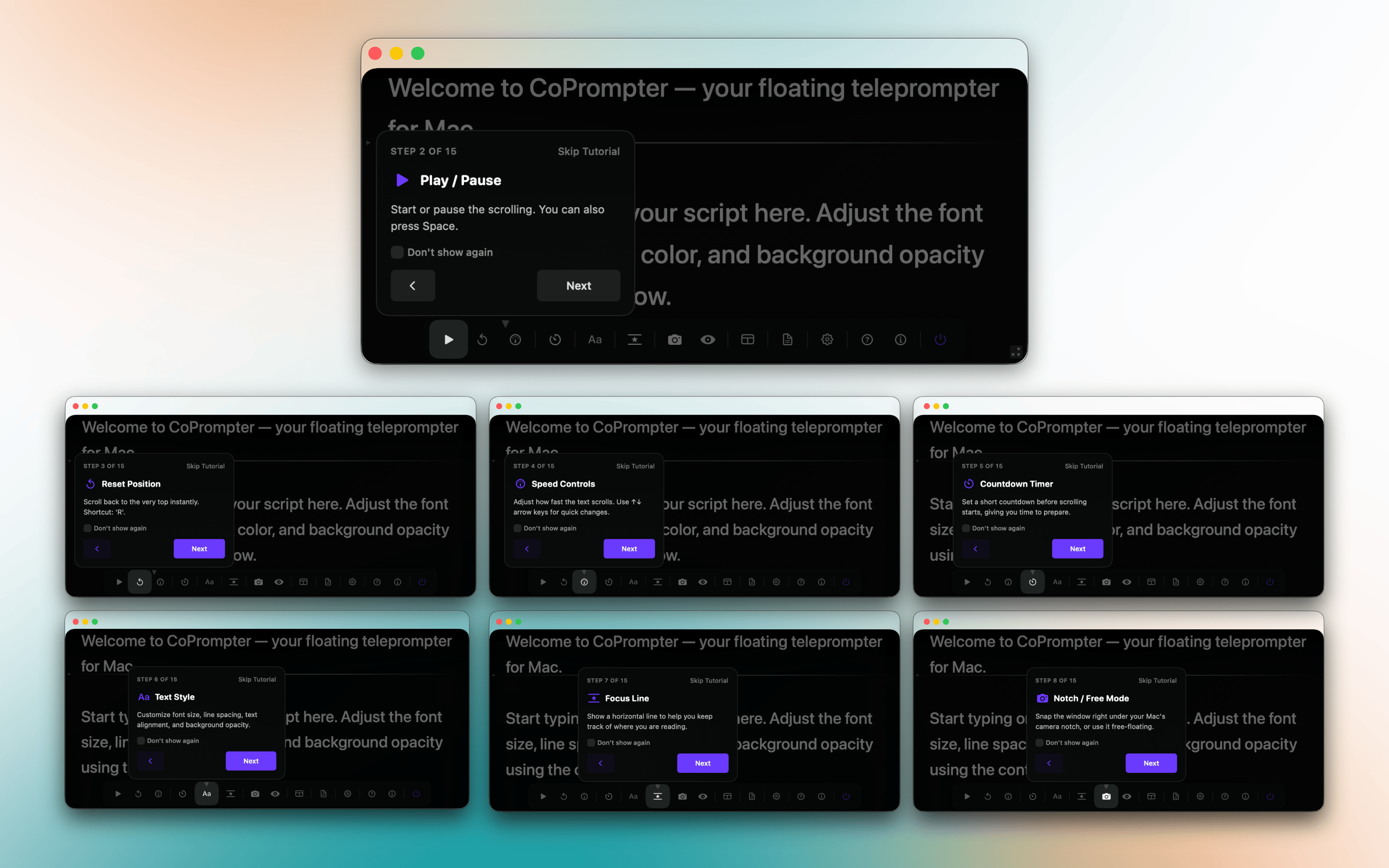Screen dimensions: 1389x868
Task: Click back chevron in Speed Controls popup
Action: (527, 549)
